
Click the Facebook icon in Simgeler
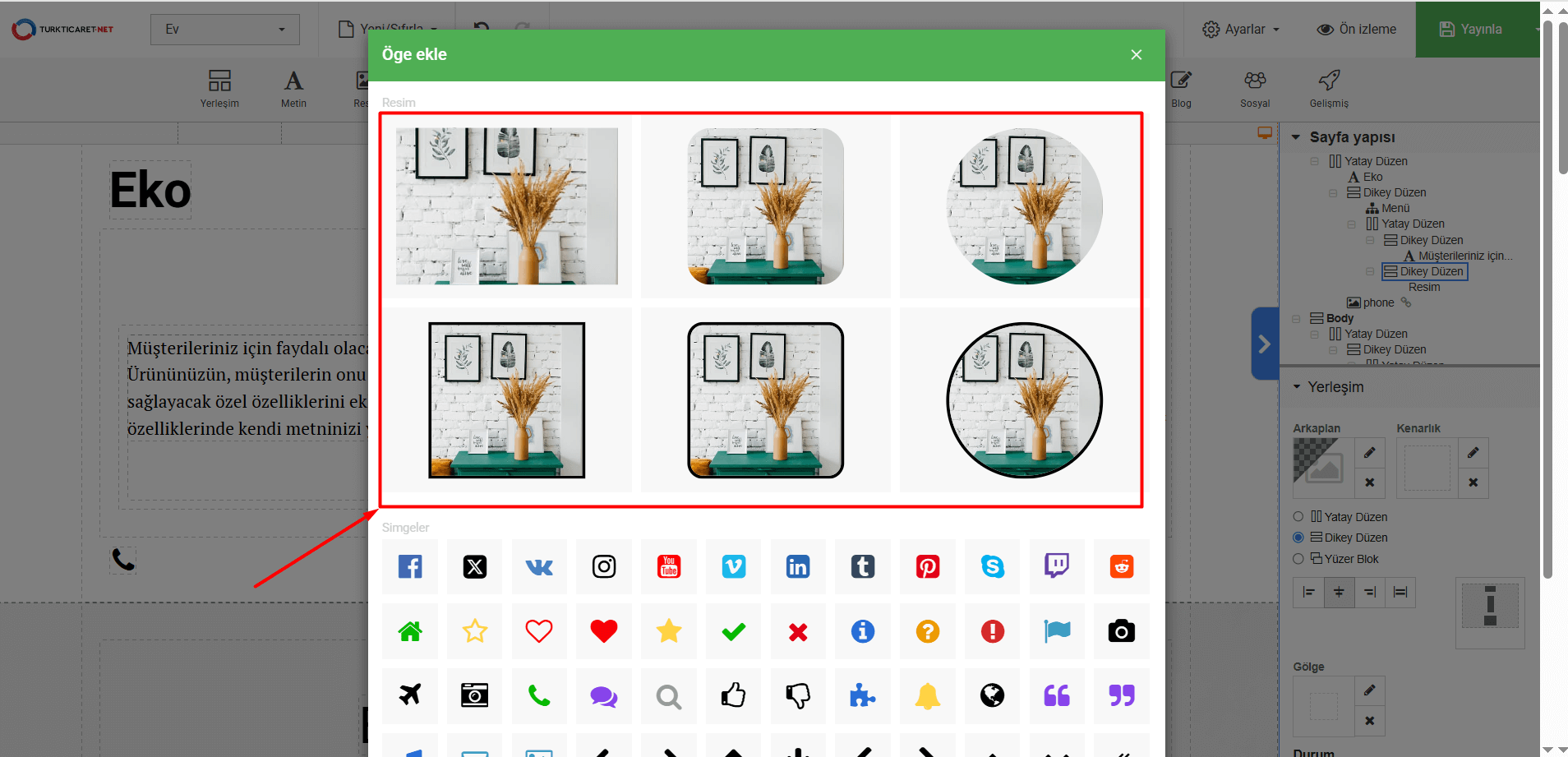[410, 566]
